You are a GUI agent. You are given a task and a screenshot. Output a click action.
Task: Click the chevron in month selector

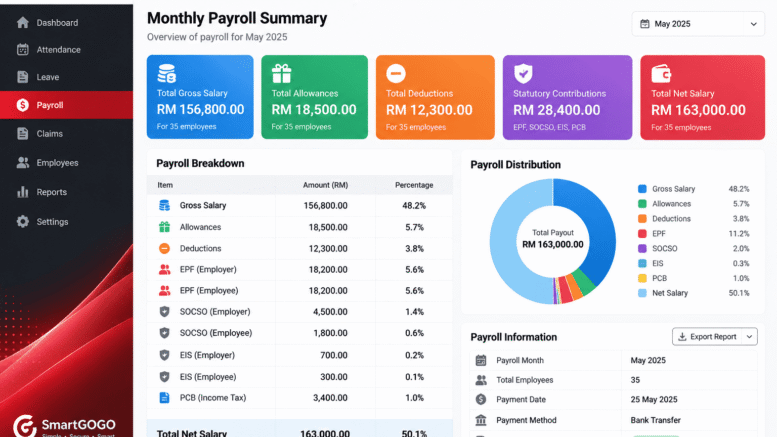[753, 24]
